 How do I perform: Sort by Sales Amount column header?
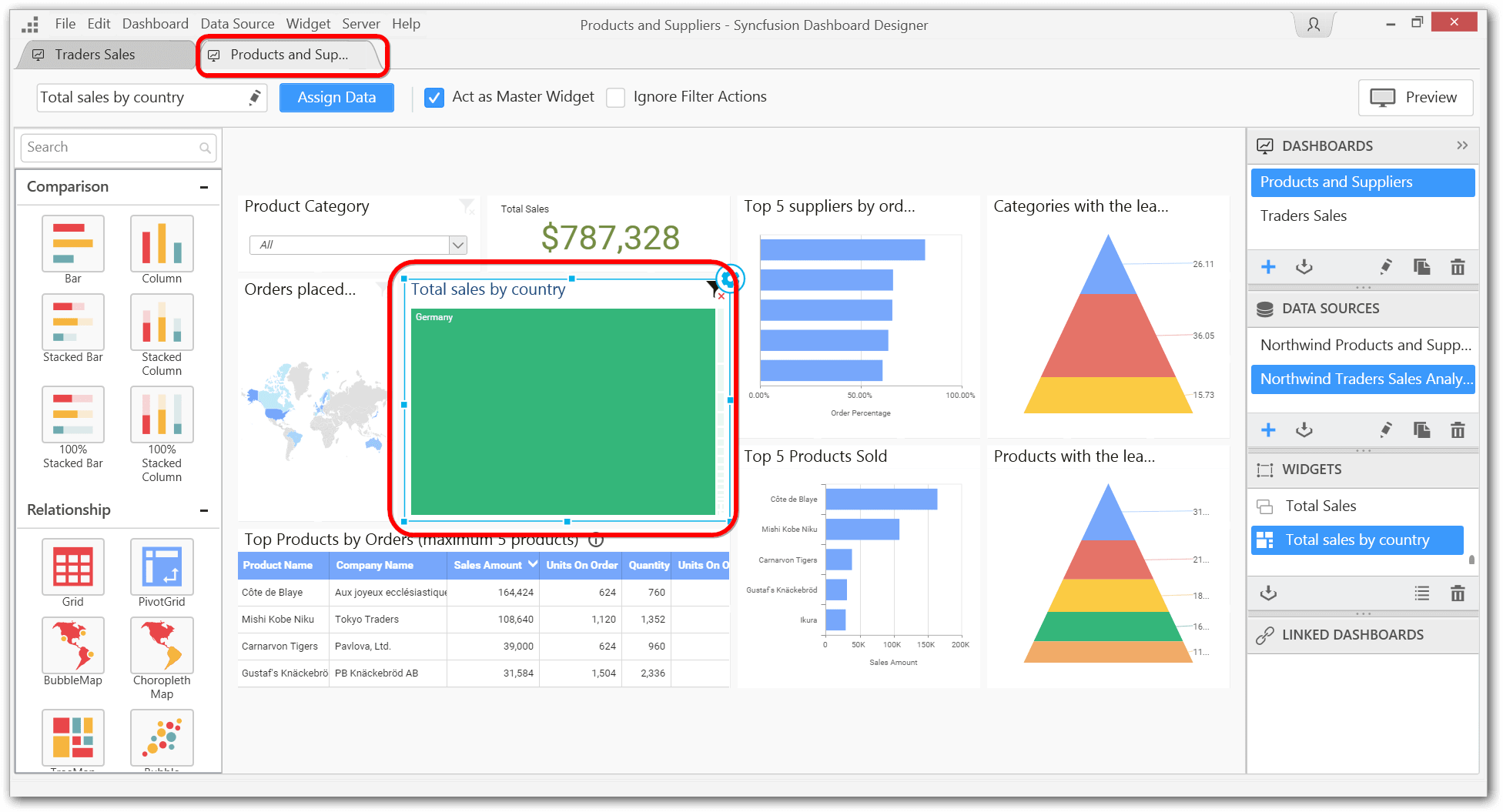tap(488, 565)
